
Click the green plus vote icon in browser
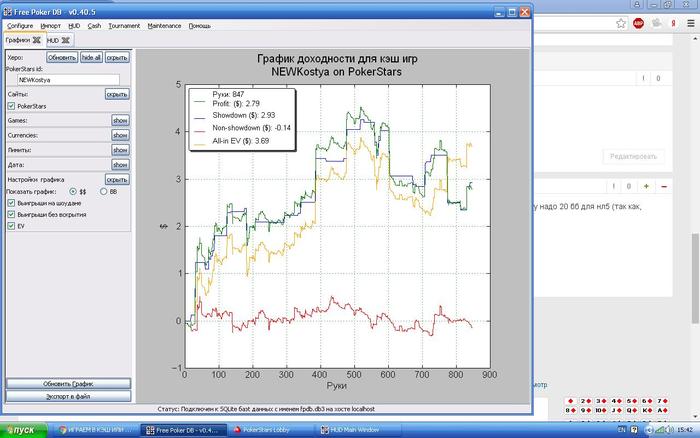point(646,186)
